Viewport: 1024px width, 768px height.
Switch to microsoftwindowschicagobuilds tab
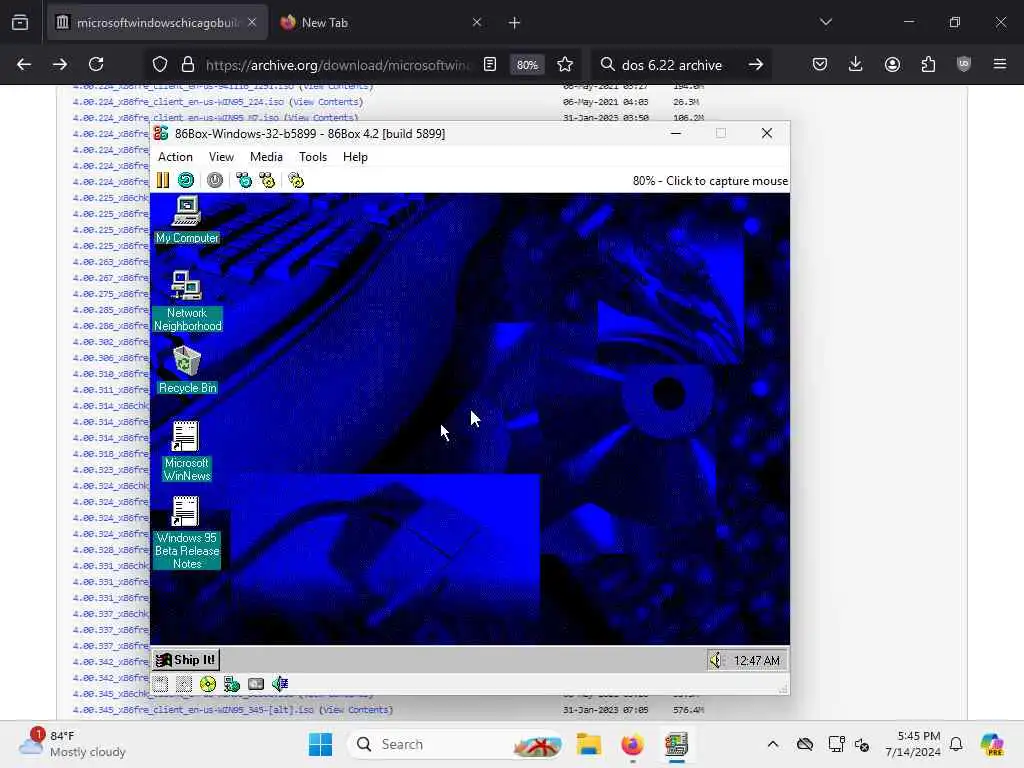click(157, 23)
